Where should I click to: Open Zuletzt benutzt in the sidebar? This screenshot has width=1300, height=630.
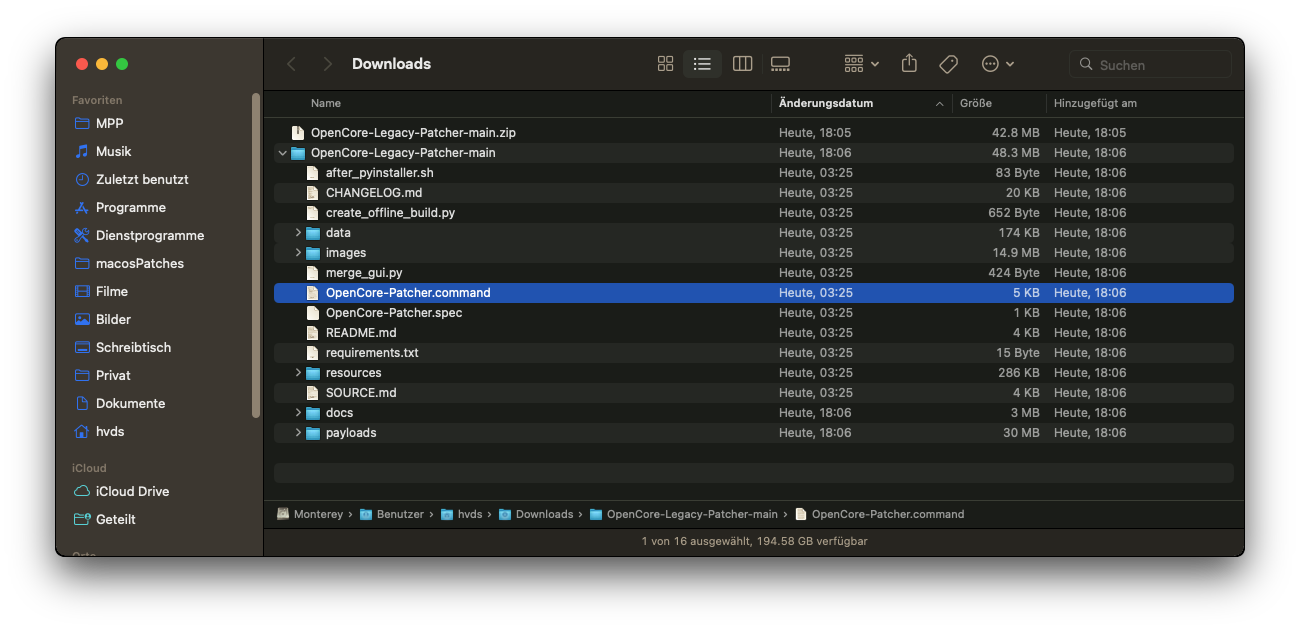142,179
